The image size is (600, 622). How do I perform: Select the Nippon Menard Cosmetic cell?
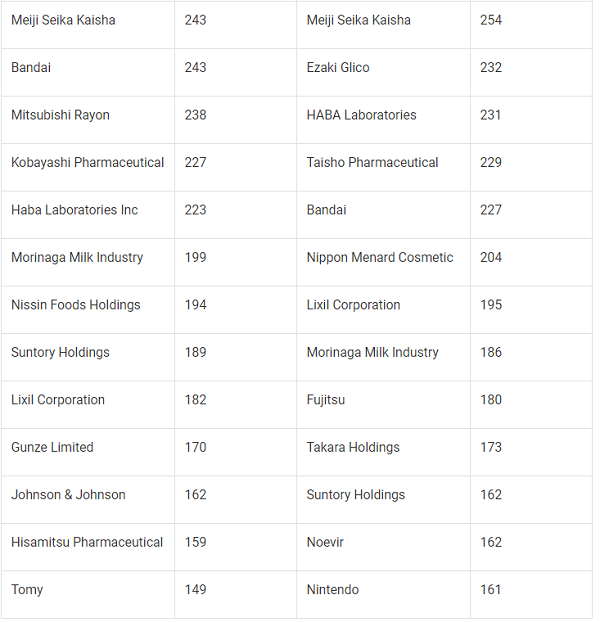click(380, 257)
